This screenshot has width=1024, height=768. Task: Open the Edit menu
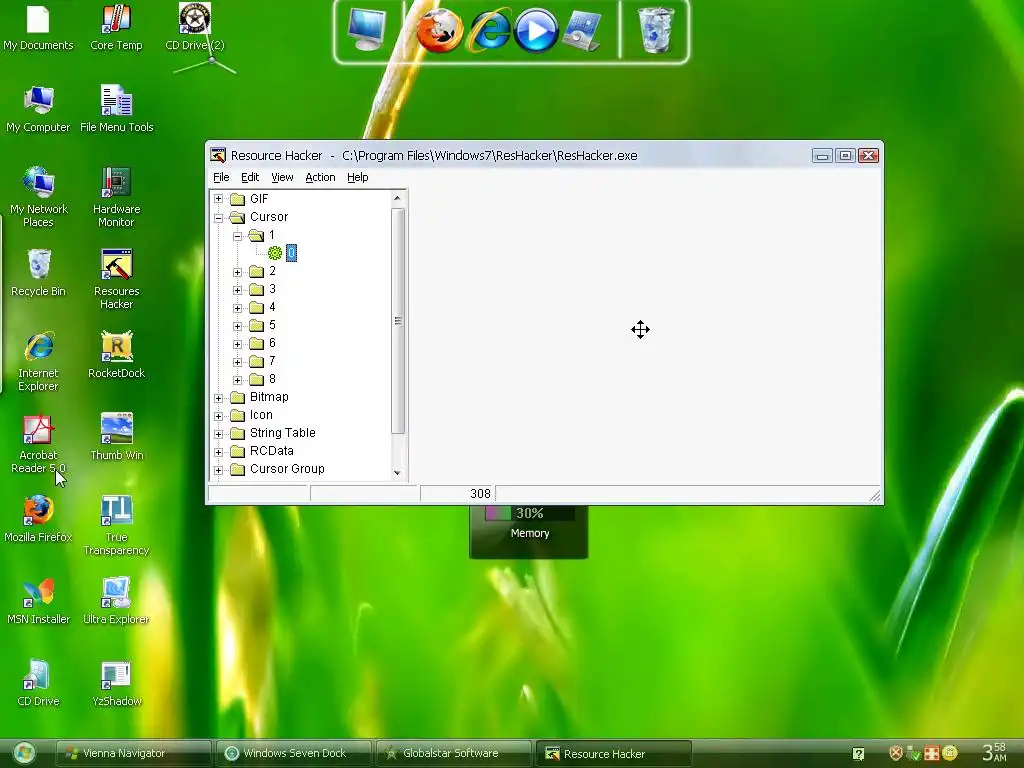pos(250,177)
